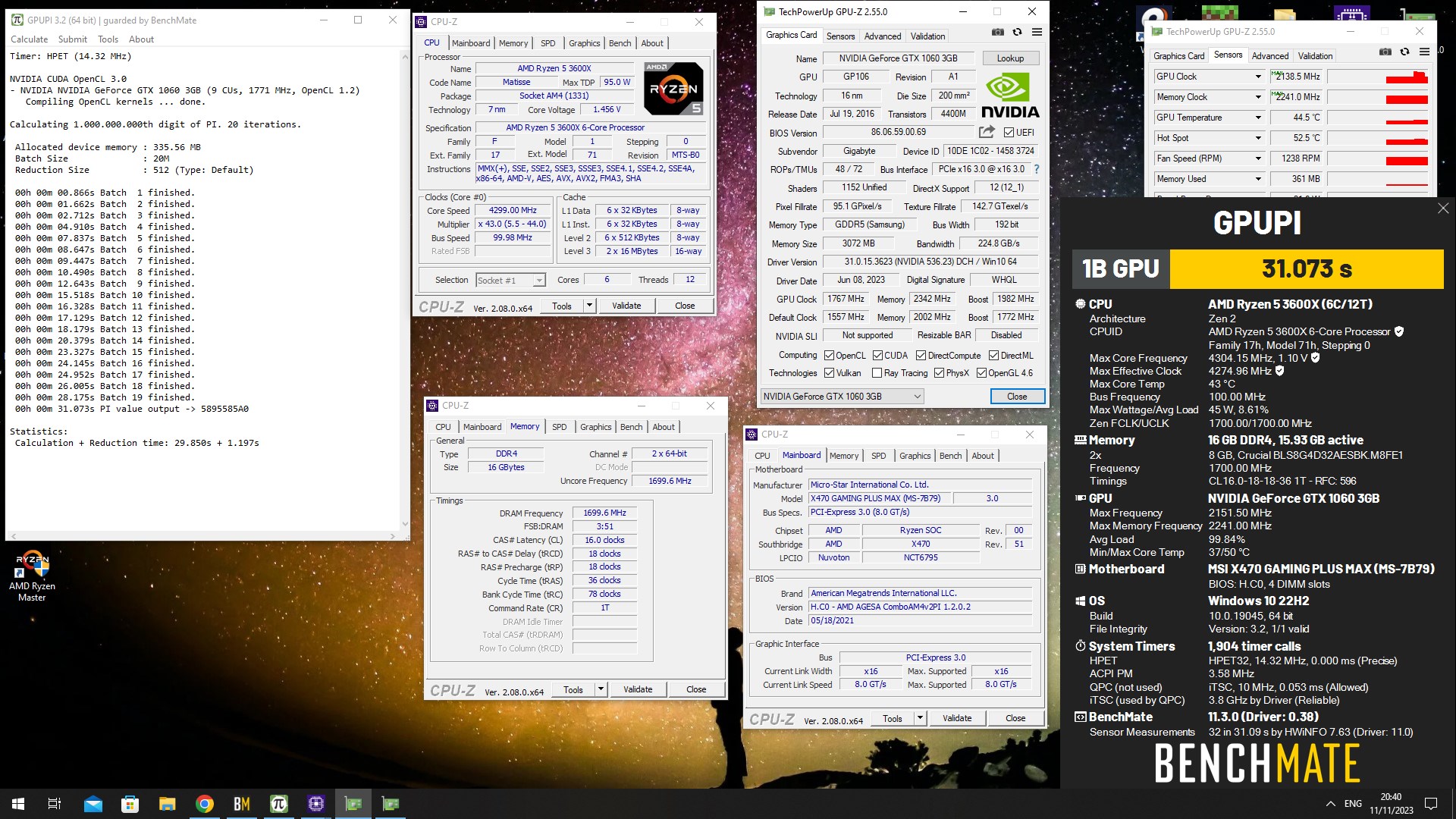Toggle the OpenCL checkbox
The width and height of the screenshot is (1456, 819).
pyautogui.click(x=829, y=356)
